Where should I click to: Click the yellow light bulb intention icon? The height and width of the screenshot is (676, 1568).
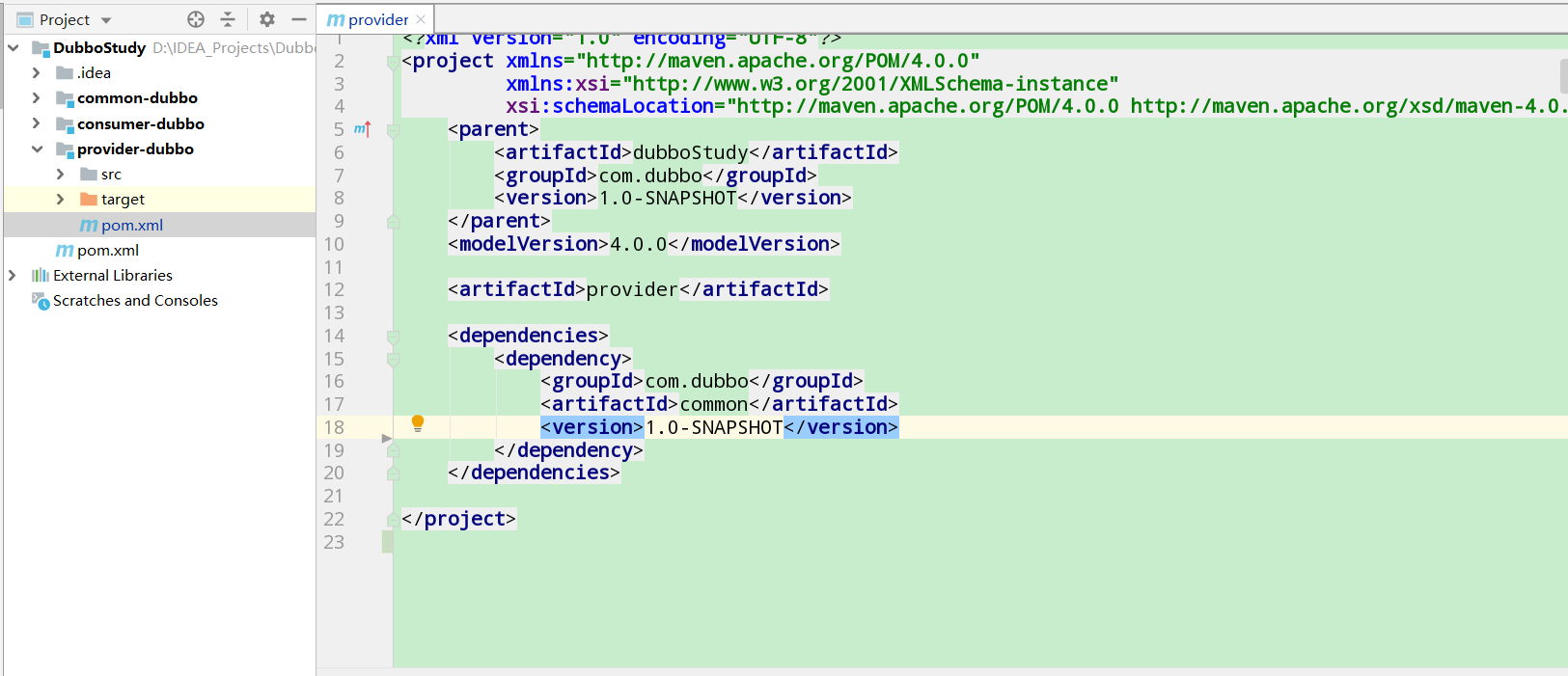click(x=418, y=423)
